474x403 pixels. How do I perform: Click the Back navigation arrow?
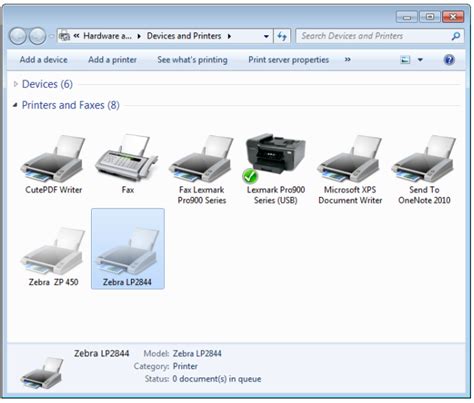tap(17, 36)
